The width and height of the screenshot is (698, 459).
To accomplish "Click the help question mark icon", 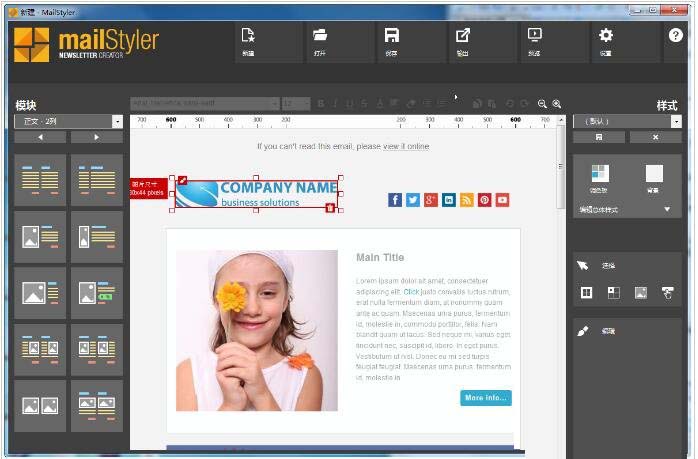I will coord(675,35).
